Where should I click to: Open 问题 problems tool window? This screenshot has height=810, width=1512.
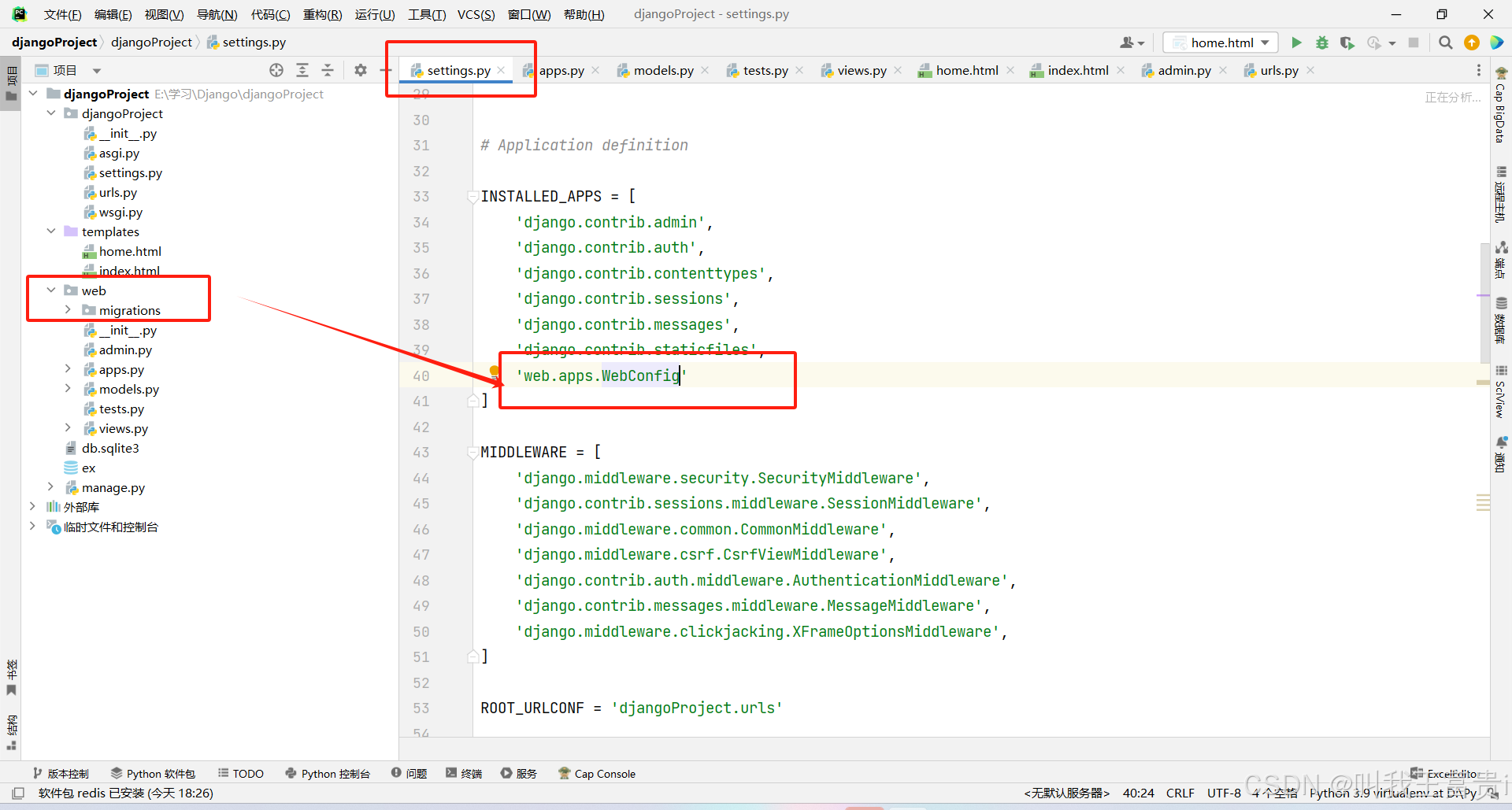409,774
